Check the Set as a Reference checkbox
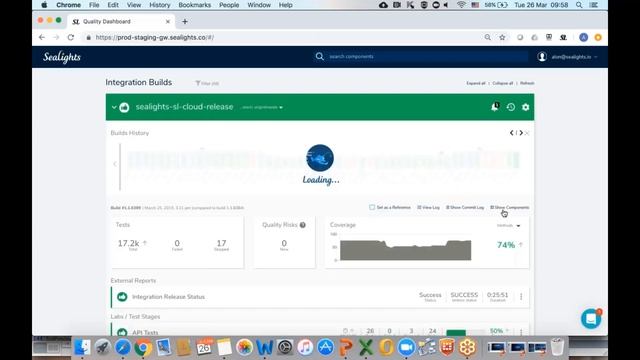The width and height of the screenshot is (640, 360). [372, 207]
